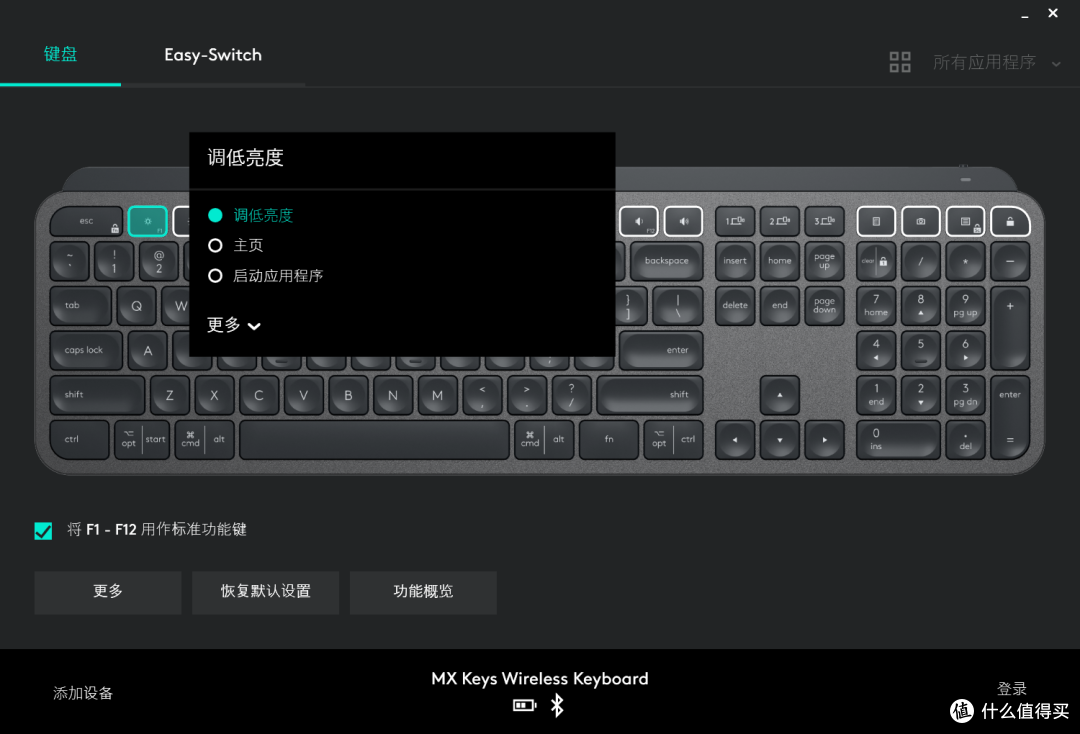Viewport: 1080px width, 734px height.
Task: Switch to the 键盘 tab
Action: [61, 54]
